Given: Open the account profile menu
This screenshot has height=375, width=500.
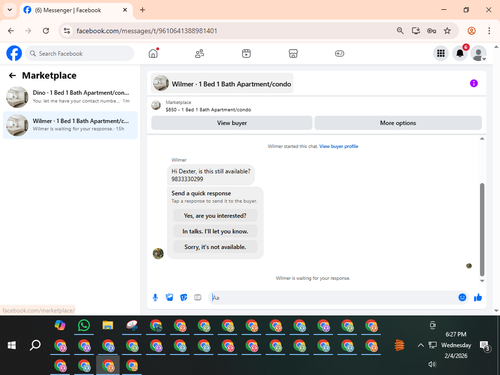Looking at the screenshot, I should point(478,53).
